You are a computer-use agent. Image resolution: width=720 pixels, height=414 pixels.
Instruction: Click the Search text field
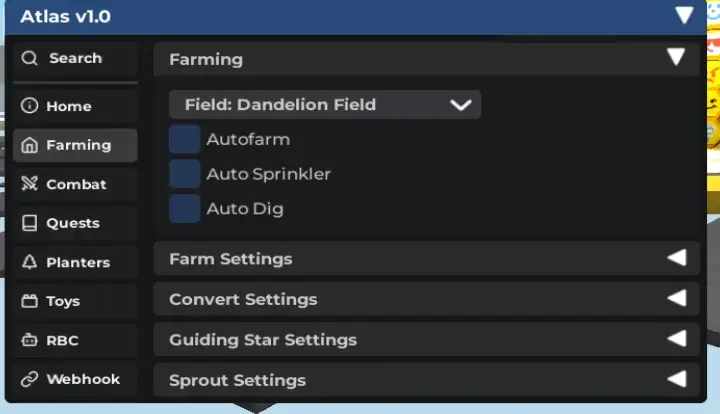tap(86, 58)
